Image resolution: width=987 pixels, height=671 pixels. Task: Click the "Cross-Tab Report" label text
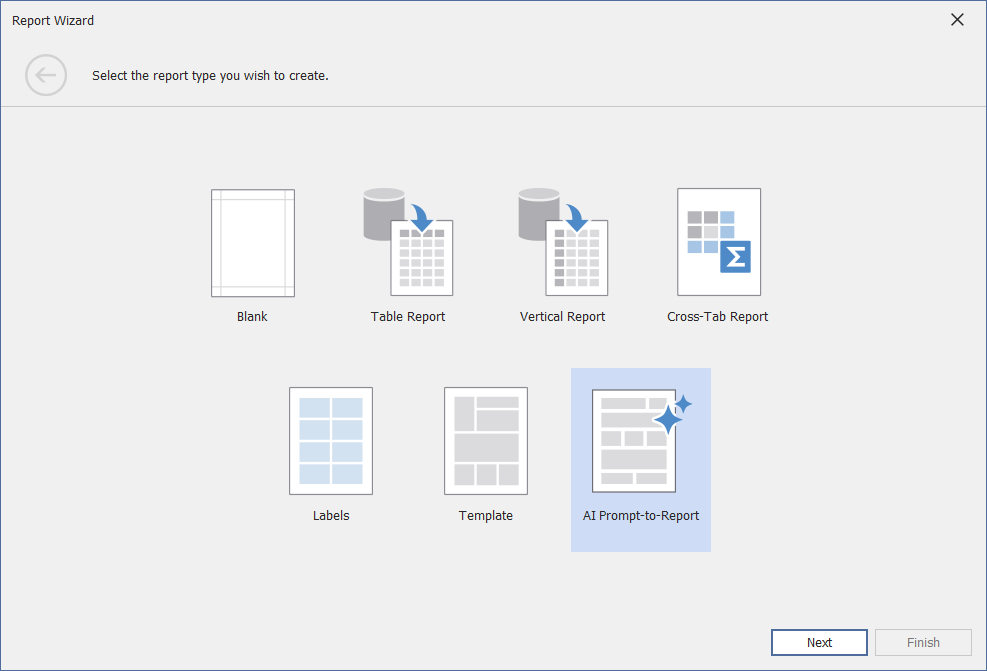pyautogui.click(x=718, y=317)
